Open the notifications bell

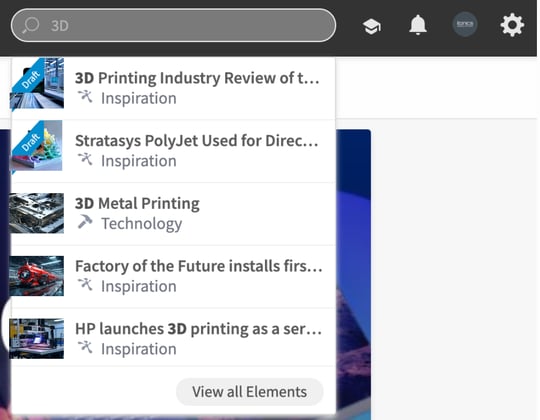tap(418, 25)
